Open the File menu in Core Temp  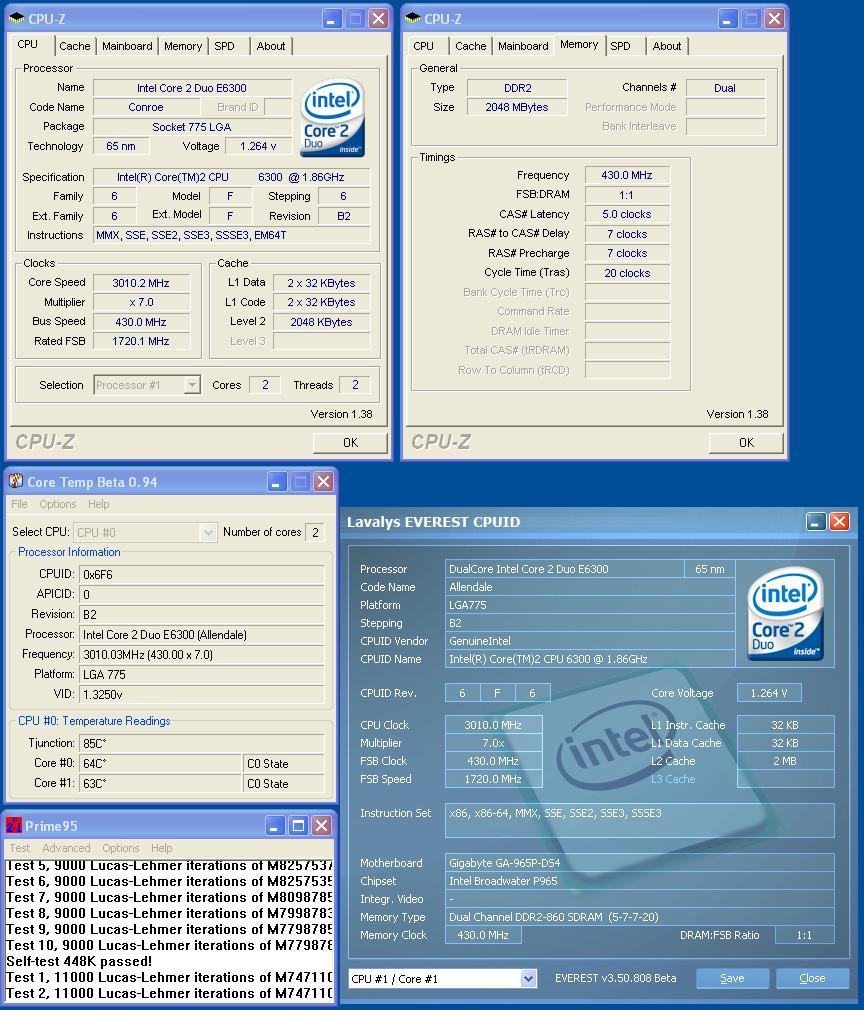19,504
